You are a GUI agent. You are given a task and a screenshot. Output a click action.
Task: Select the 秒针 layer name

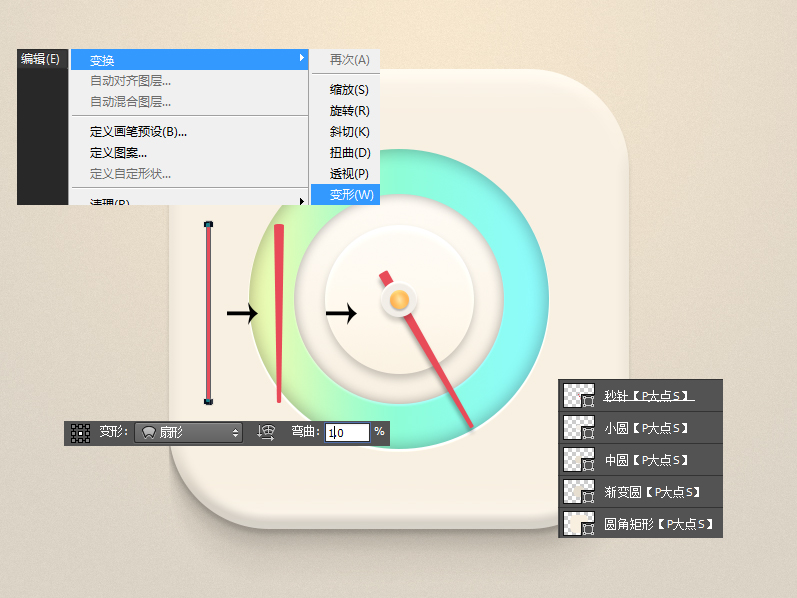coord(648,395)
